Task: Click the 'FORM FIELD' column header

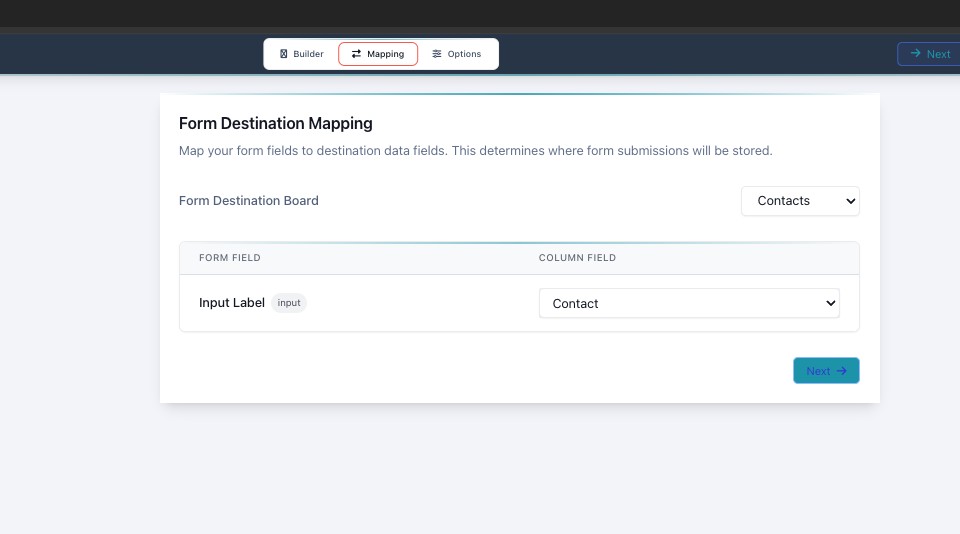Action: [230, 258]
